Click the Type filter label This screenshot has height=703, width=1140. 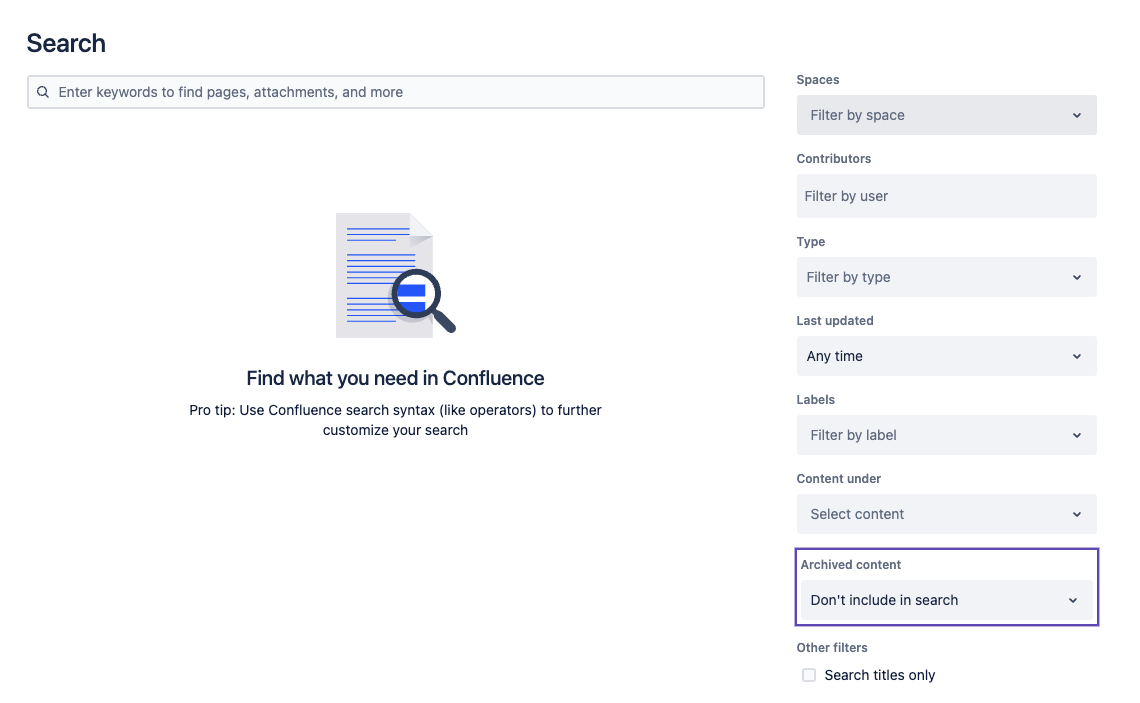(811, 241)
